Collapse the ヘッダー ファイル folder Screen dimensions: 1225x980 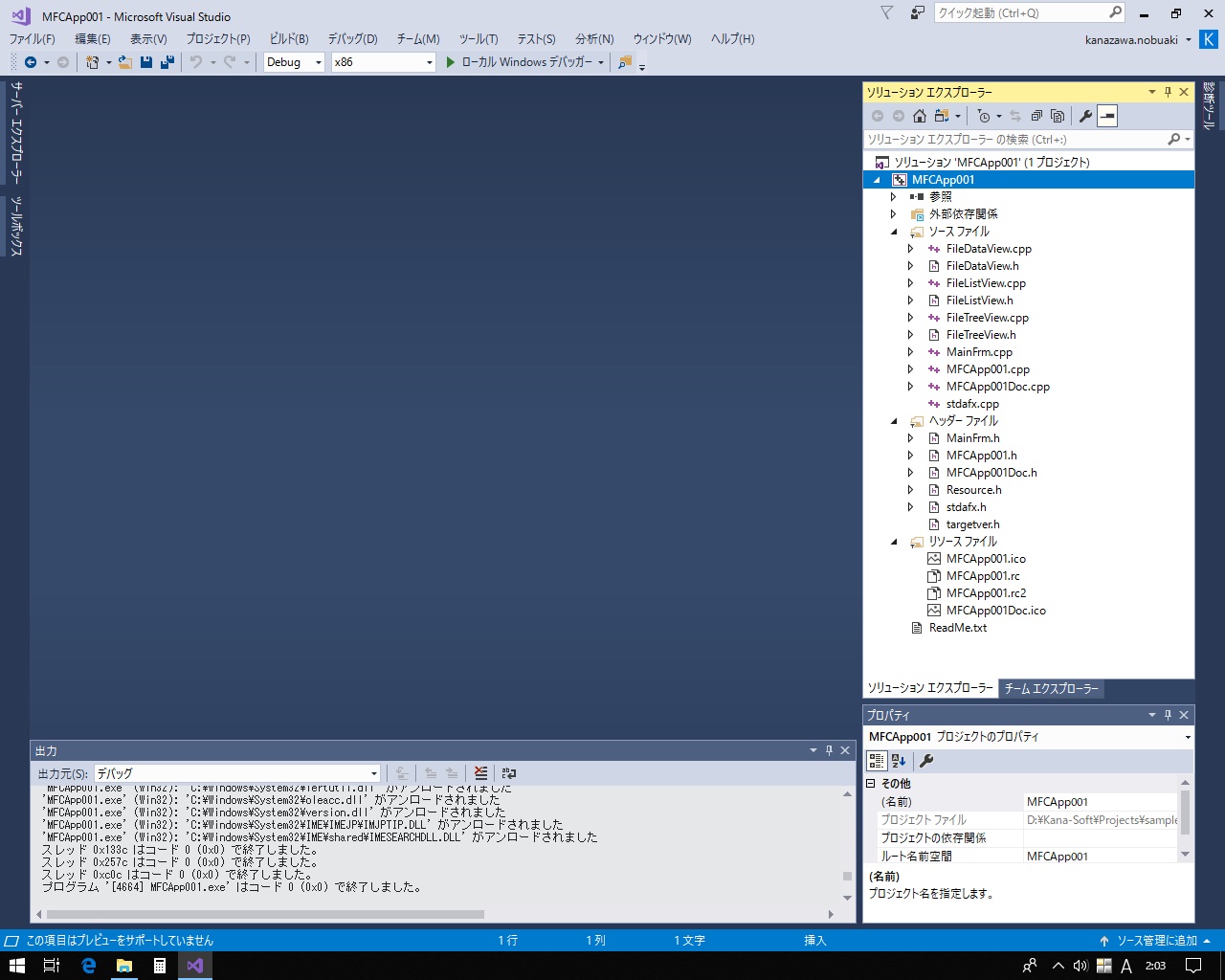[895, 421]
